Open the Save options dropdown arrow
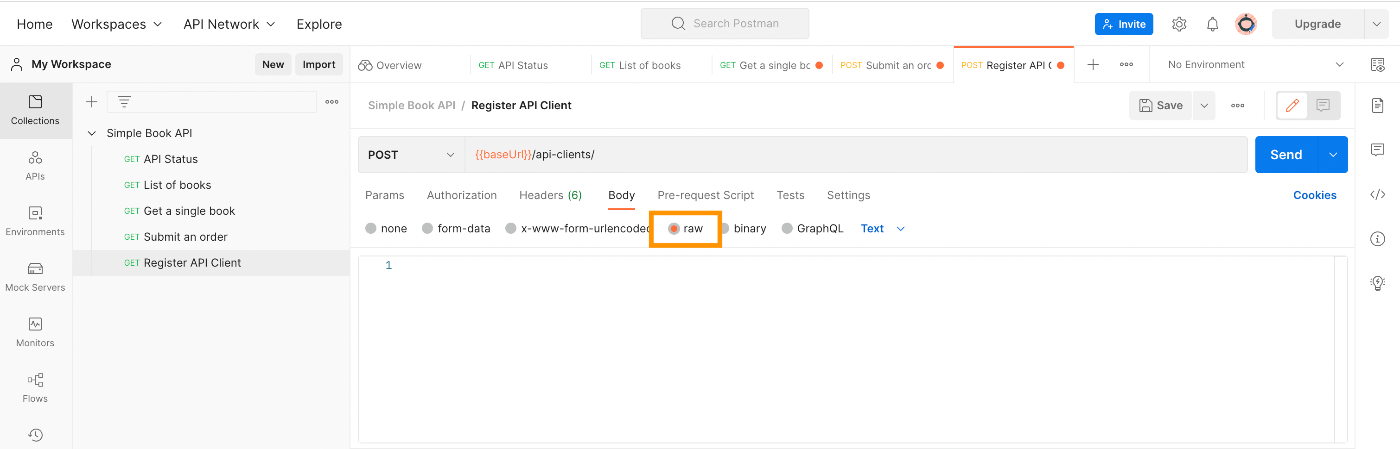 coord(1203,105)
